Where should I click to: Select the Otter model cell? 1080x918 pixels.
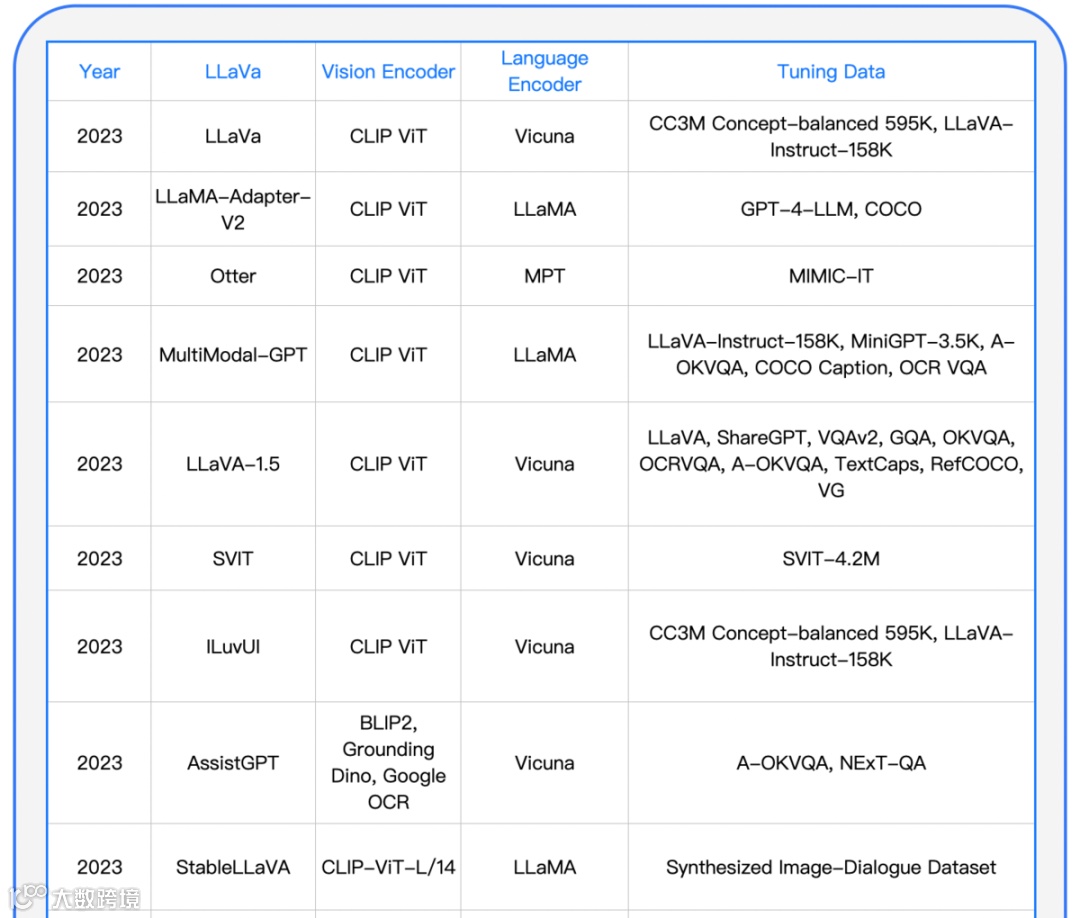pyautogui.click(x=233, y=276)
